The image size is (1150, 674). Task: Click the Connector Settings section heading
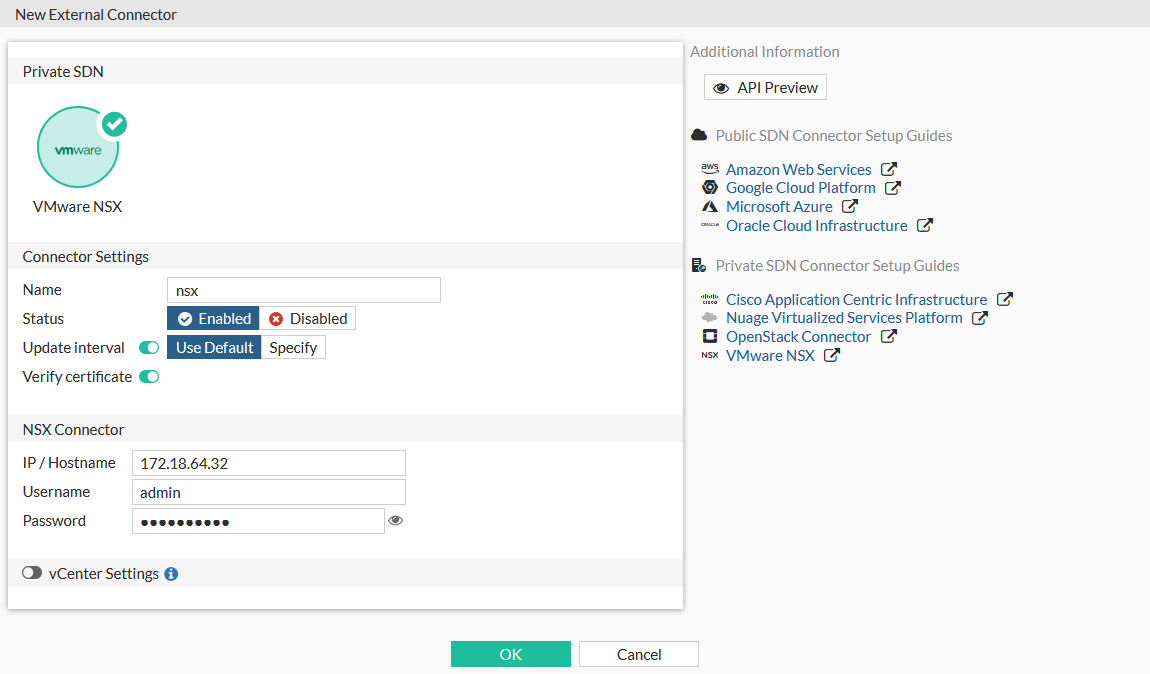tap(85, 257)
